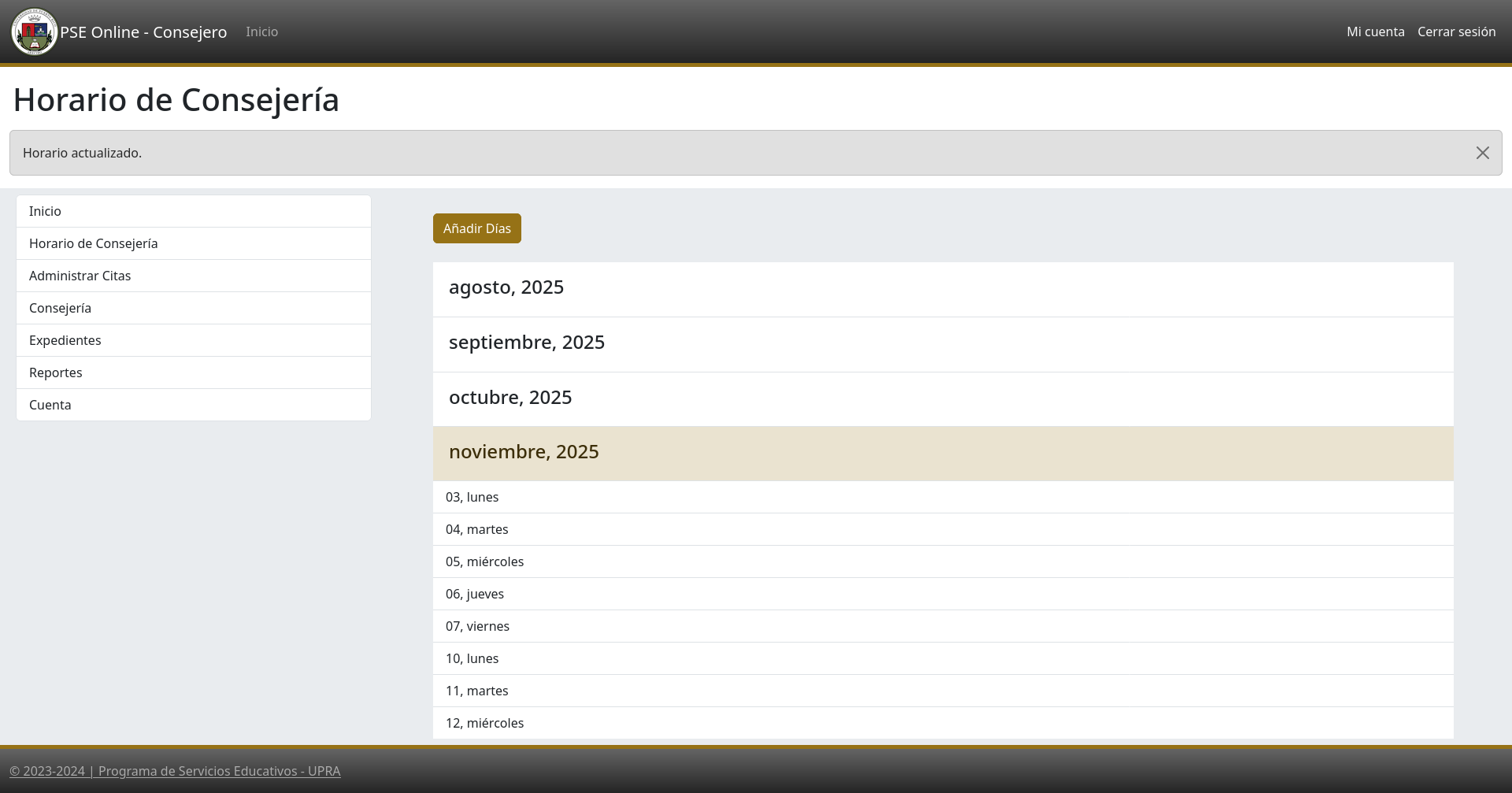1512x793 pixels.
Task: Expand the agosto, 2025 accordion section
Action: pyautogui.click(x=943, y=289)
